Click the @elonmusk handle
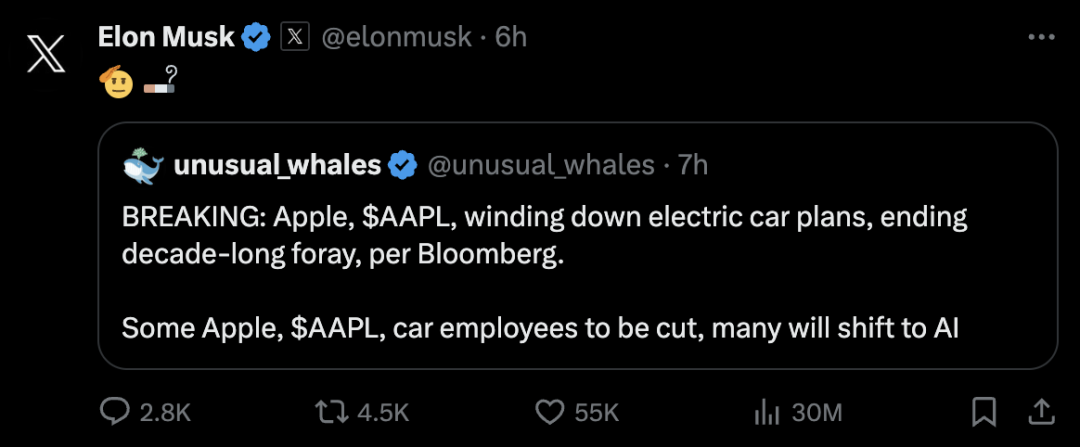Viewport: 1080px width, 447px height. (x=395, y=38)
